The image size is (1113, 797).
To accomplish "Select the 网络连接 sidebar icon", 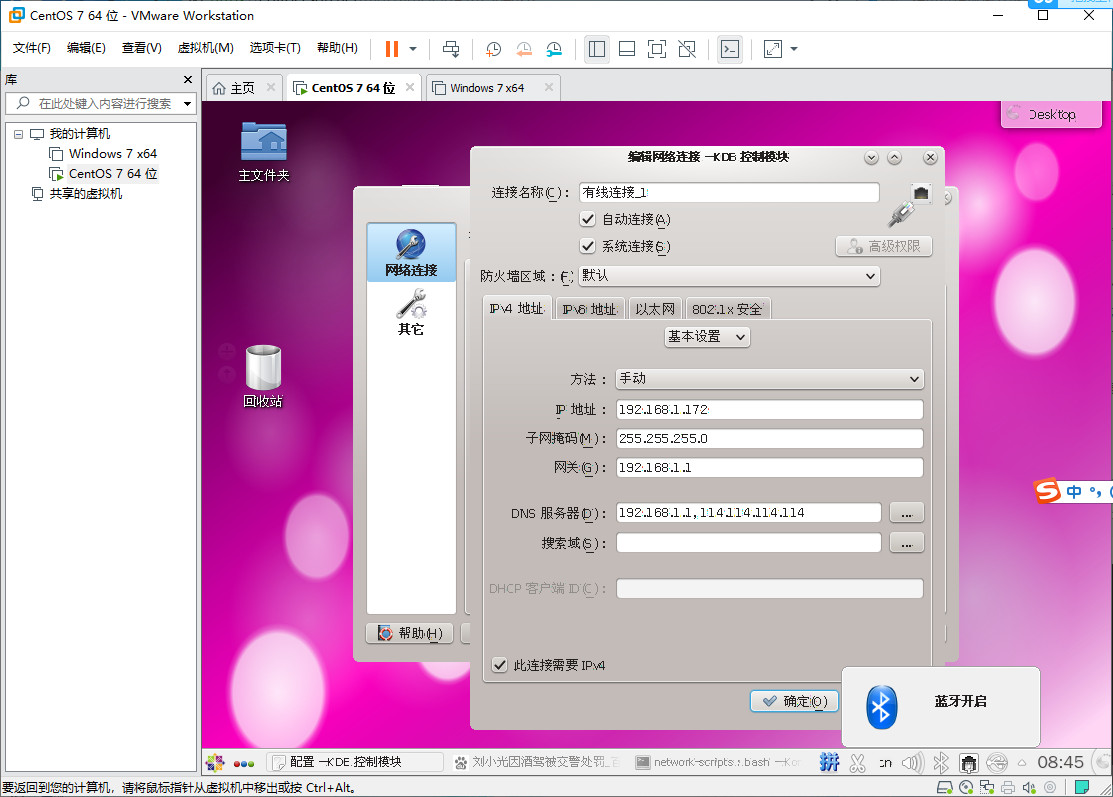I will click(410, 252).
